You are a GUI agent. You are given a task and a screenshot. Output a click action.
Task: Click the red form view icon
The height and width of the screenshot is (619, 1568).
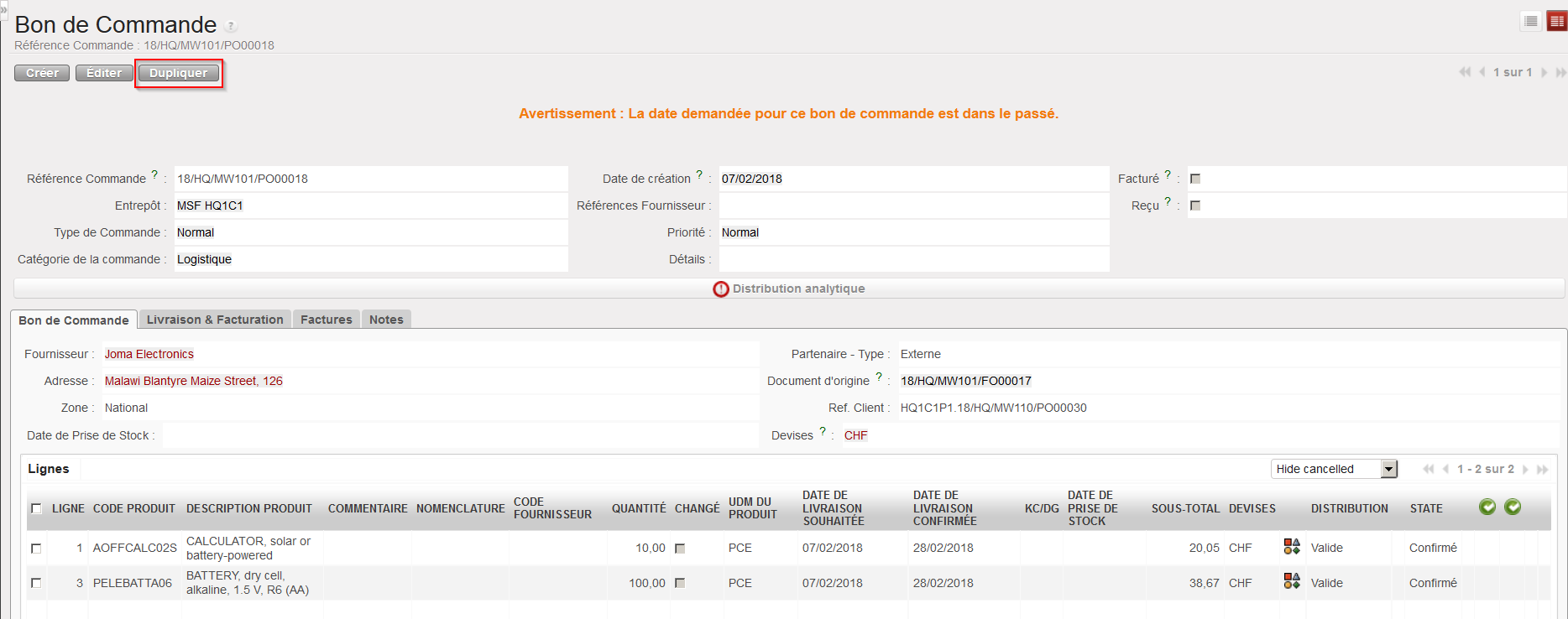tap(1557, 21)
